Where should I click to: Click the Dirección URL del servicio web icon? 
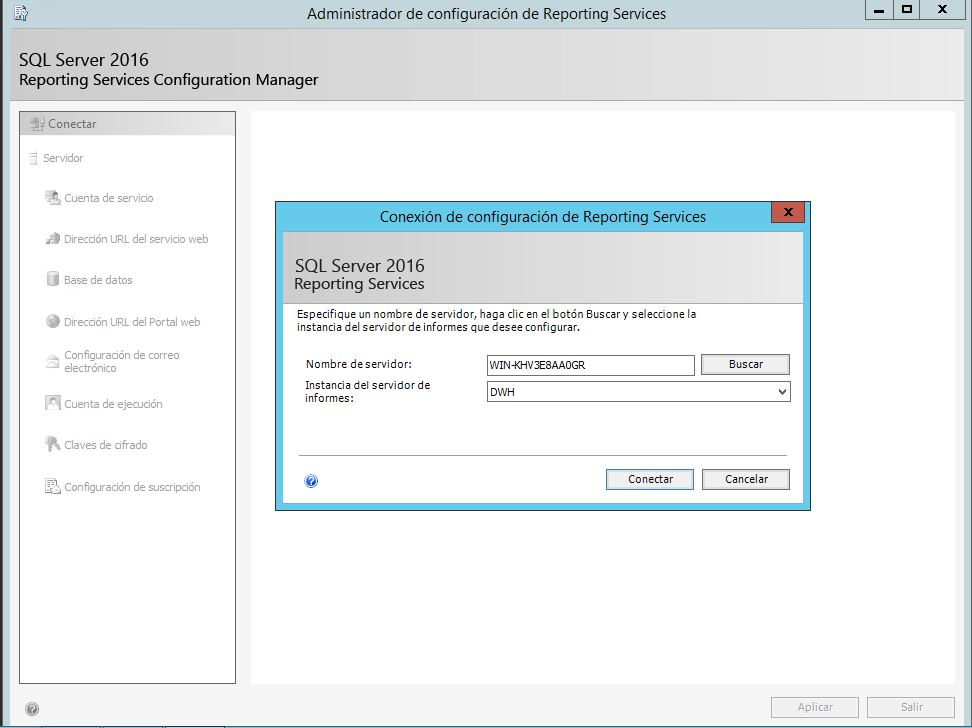[x=53, y=239]
